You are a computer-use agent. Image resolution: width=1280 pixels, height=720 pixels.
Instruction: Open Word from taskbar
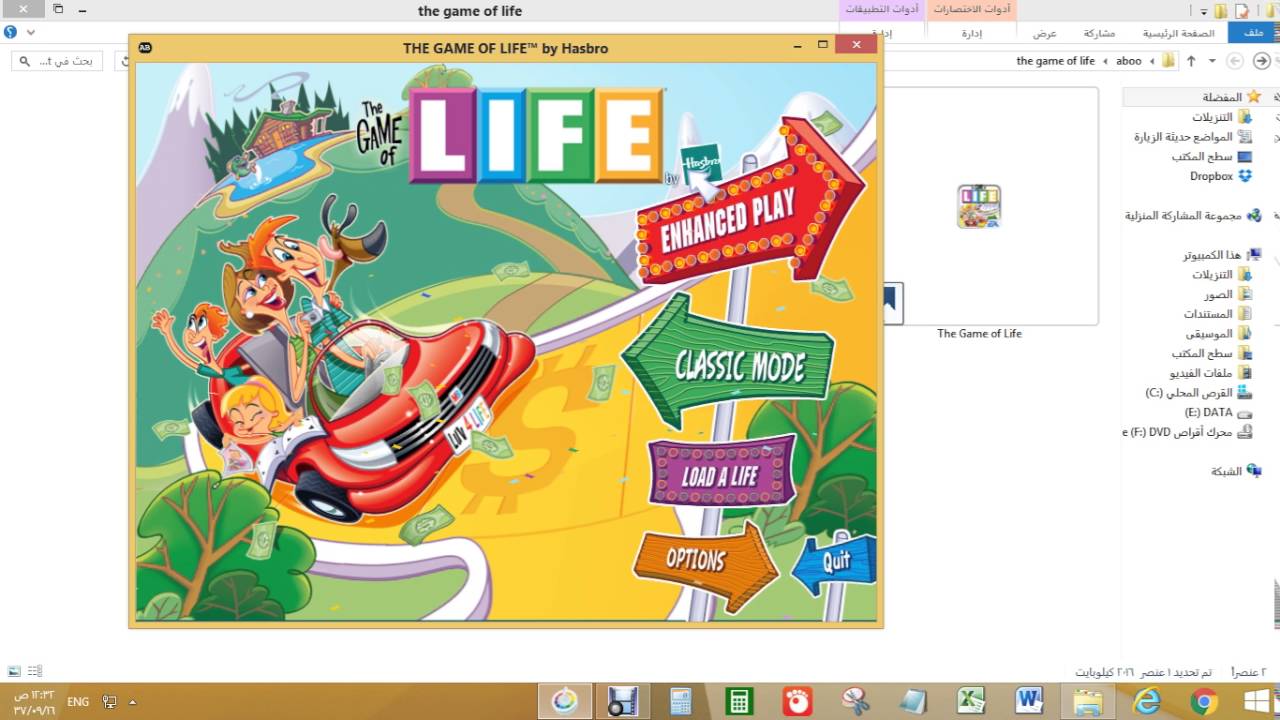point(1028,701)
